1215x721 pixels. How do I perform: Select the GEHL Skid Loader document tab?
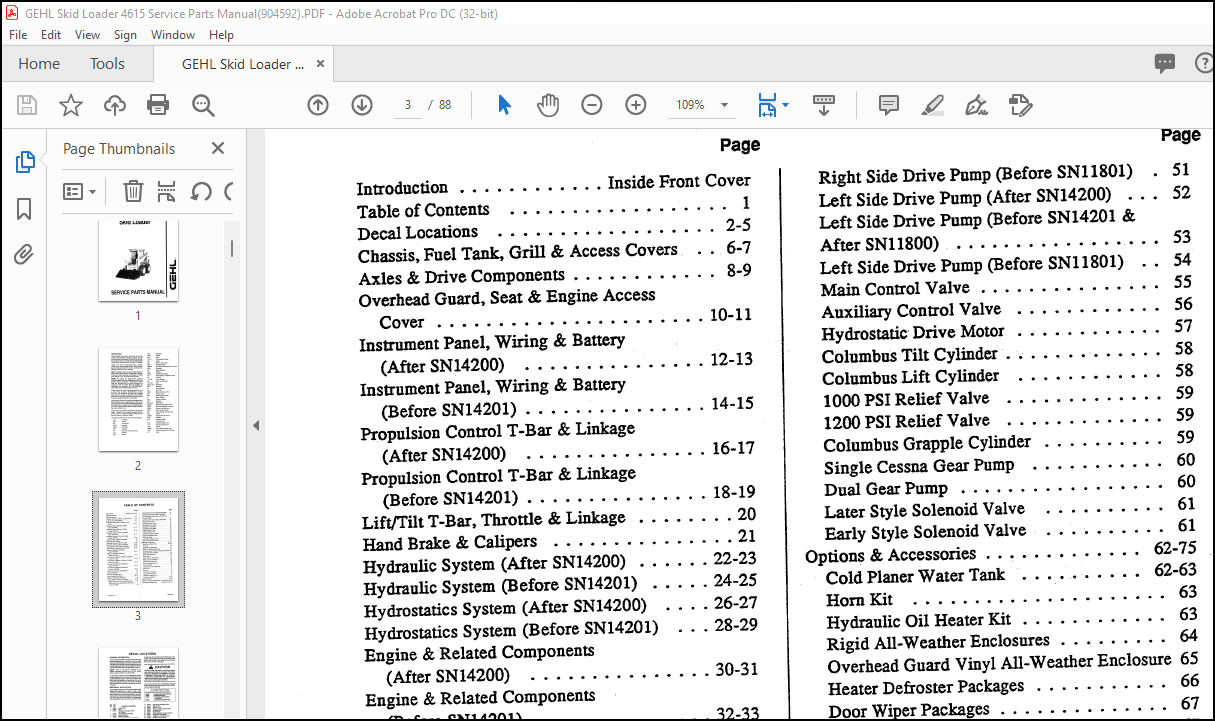(243, 64)
